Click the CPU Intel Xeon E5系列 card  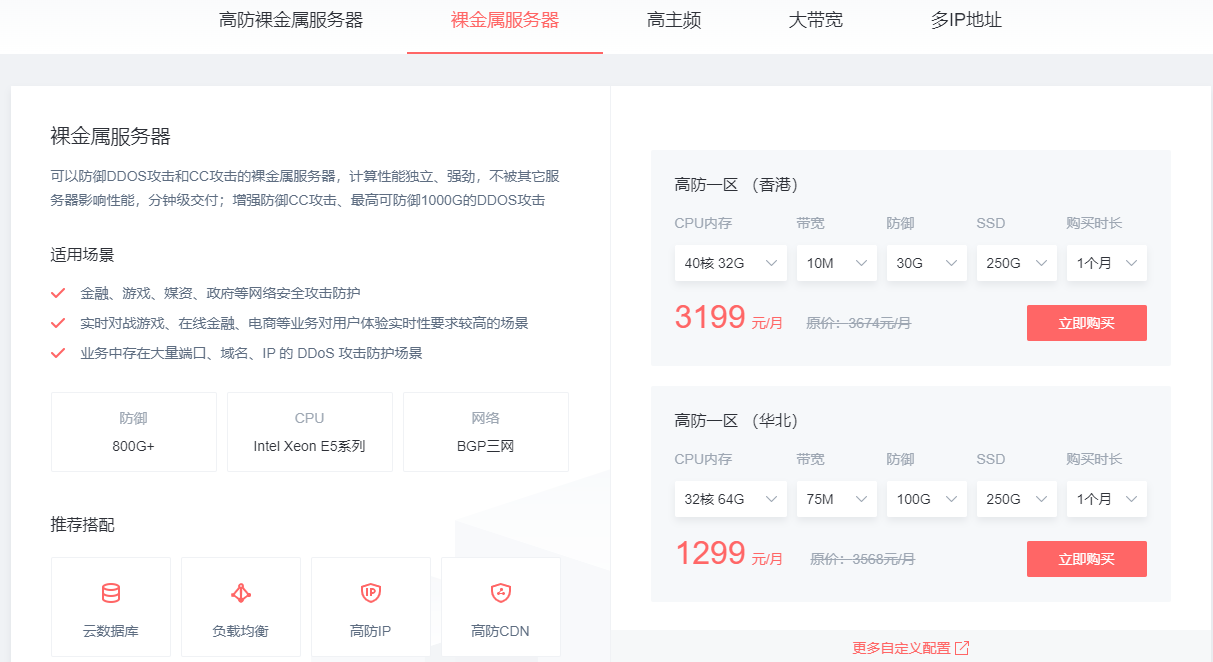(310, 432)
